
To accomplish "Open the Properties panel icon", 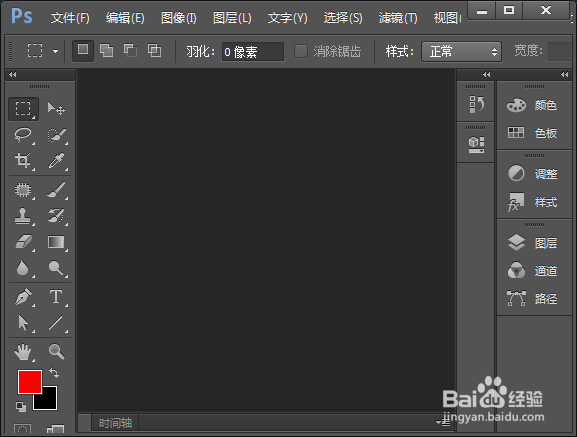I will click(476, 145).
